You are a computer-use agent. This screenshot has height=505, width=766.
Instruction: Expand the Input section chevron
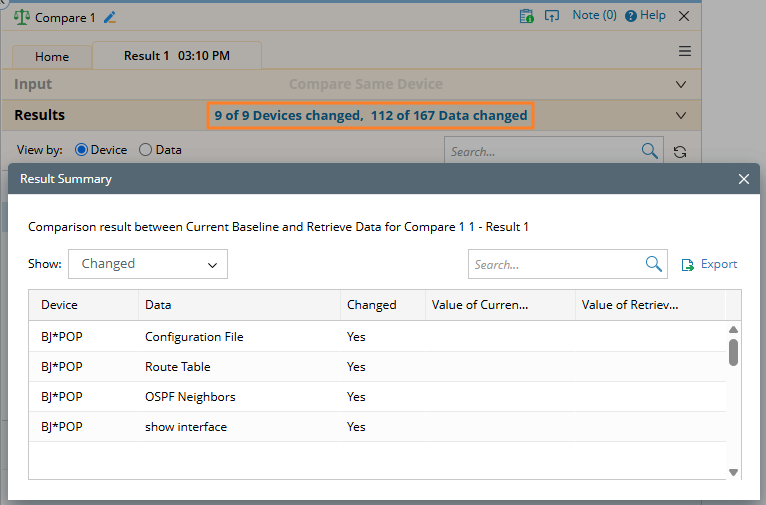(x=681, y=85)
